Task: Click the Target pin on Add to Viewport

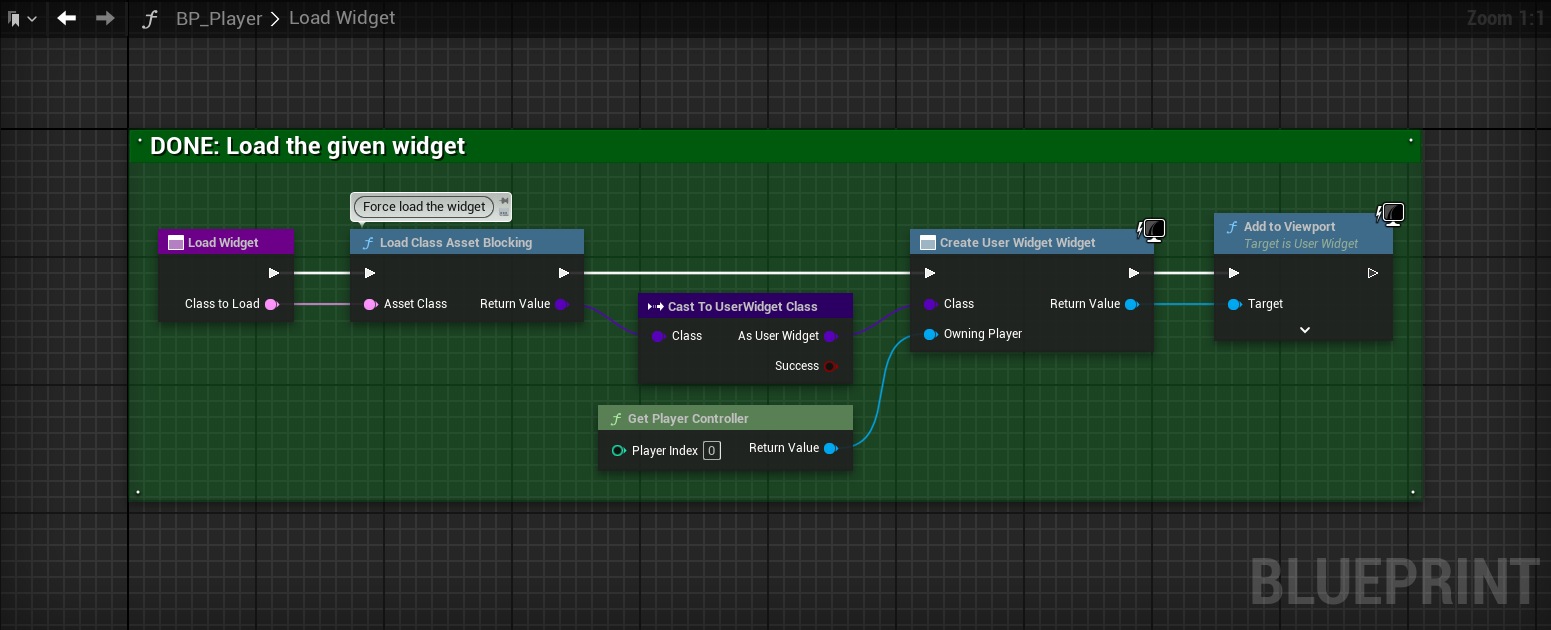Action: 1235,304
